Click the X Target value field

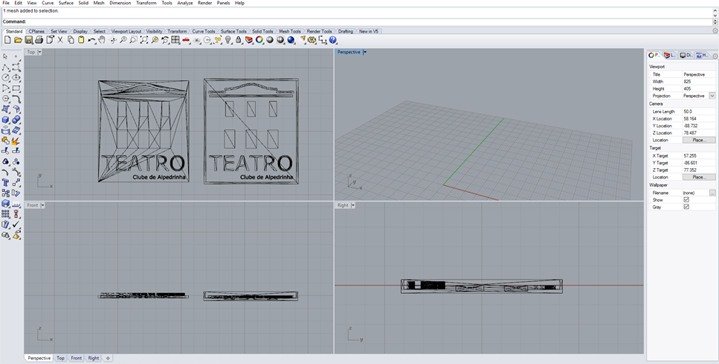click(698, 156)
